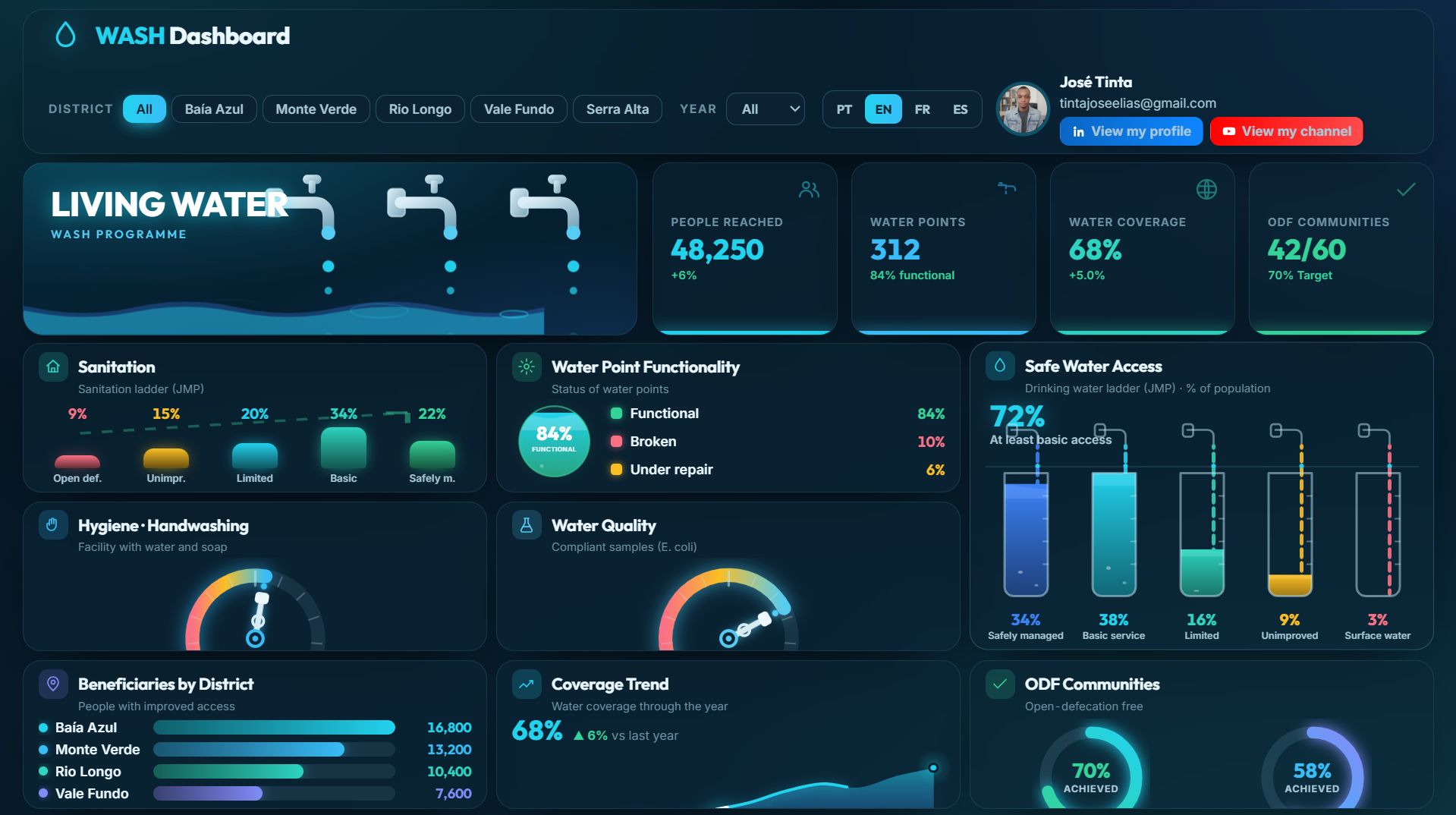1456x815 pixels.
Task: Click the Water Points tap icon
Action: [x=1007, y=188]
